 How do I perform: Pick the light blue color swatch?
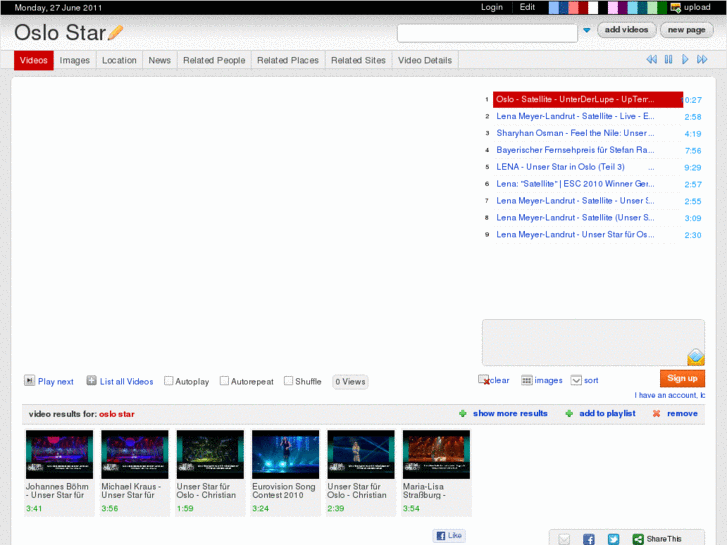pyautogui.click(x=554, y=7)
